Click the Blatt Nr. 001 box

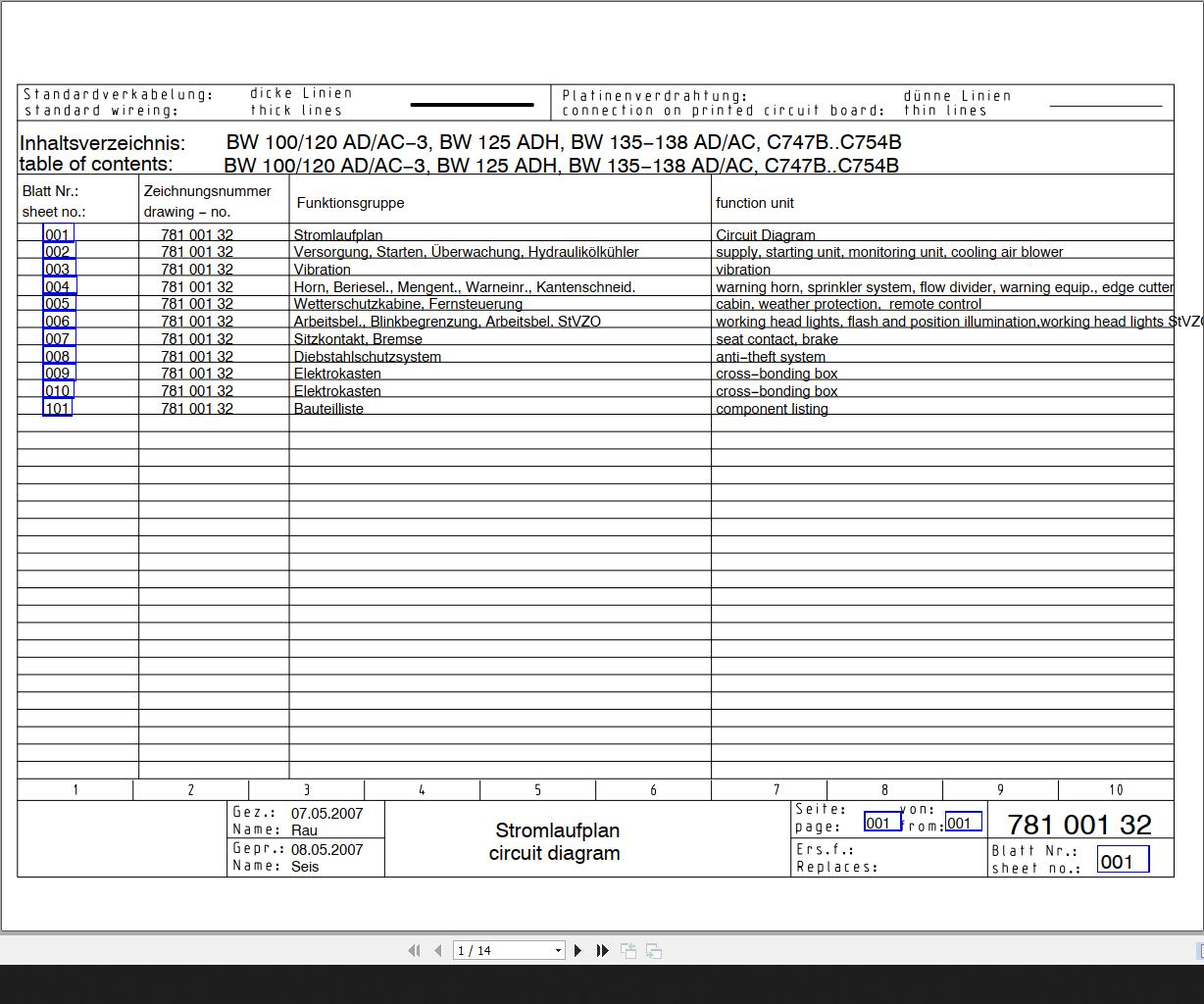coord(1123,860)
